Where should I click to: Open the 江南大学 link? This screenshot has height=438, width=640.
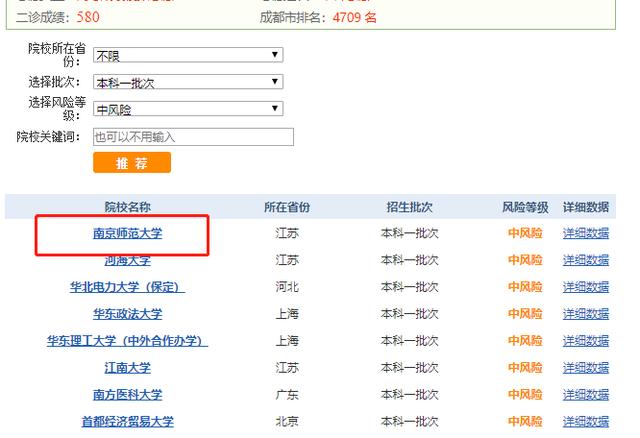(x=127, y=368)
